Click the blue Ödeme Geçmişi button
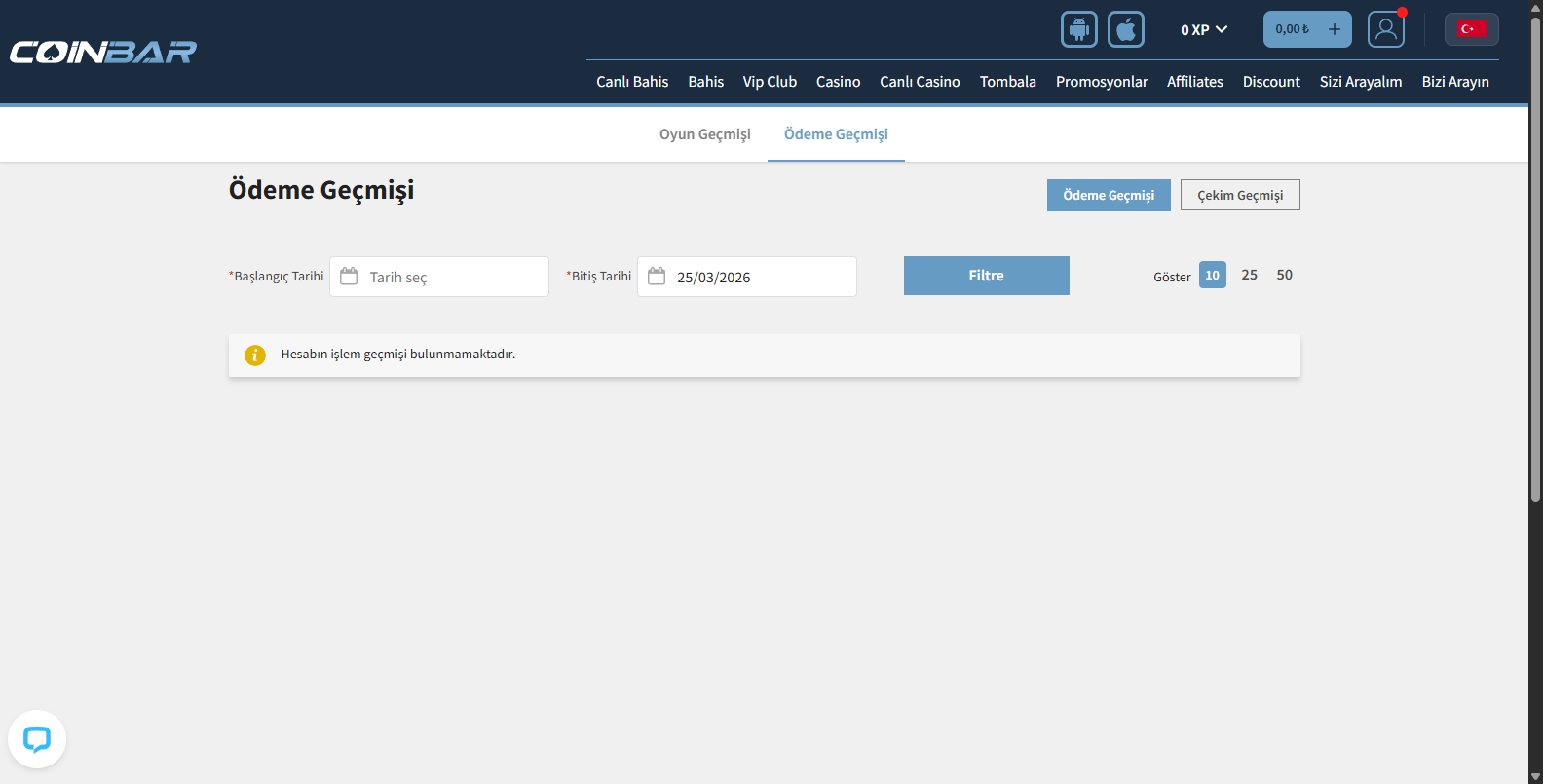The image size is (1543, 784). coord(1109,195)
